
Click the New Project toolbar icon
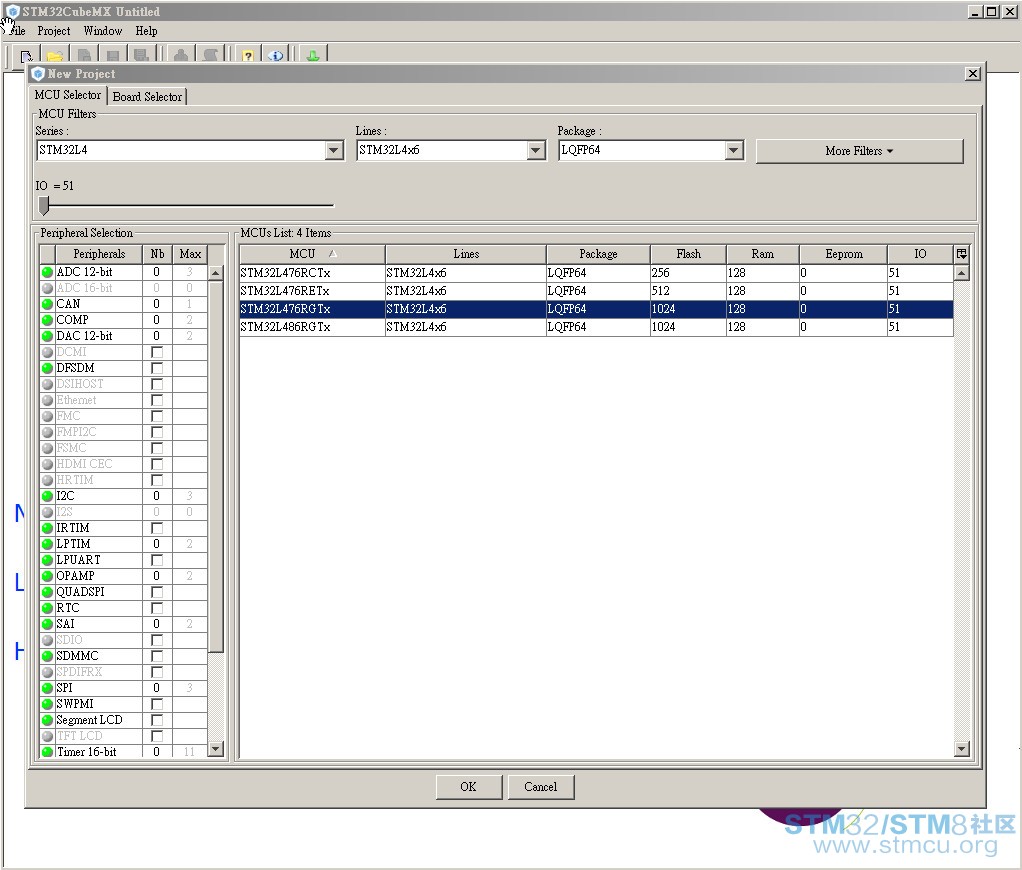[27, 55]
